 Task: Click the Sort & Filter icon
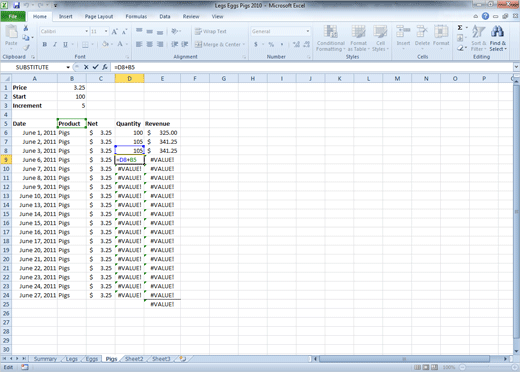(479, 32)
